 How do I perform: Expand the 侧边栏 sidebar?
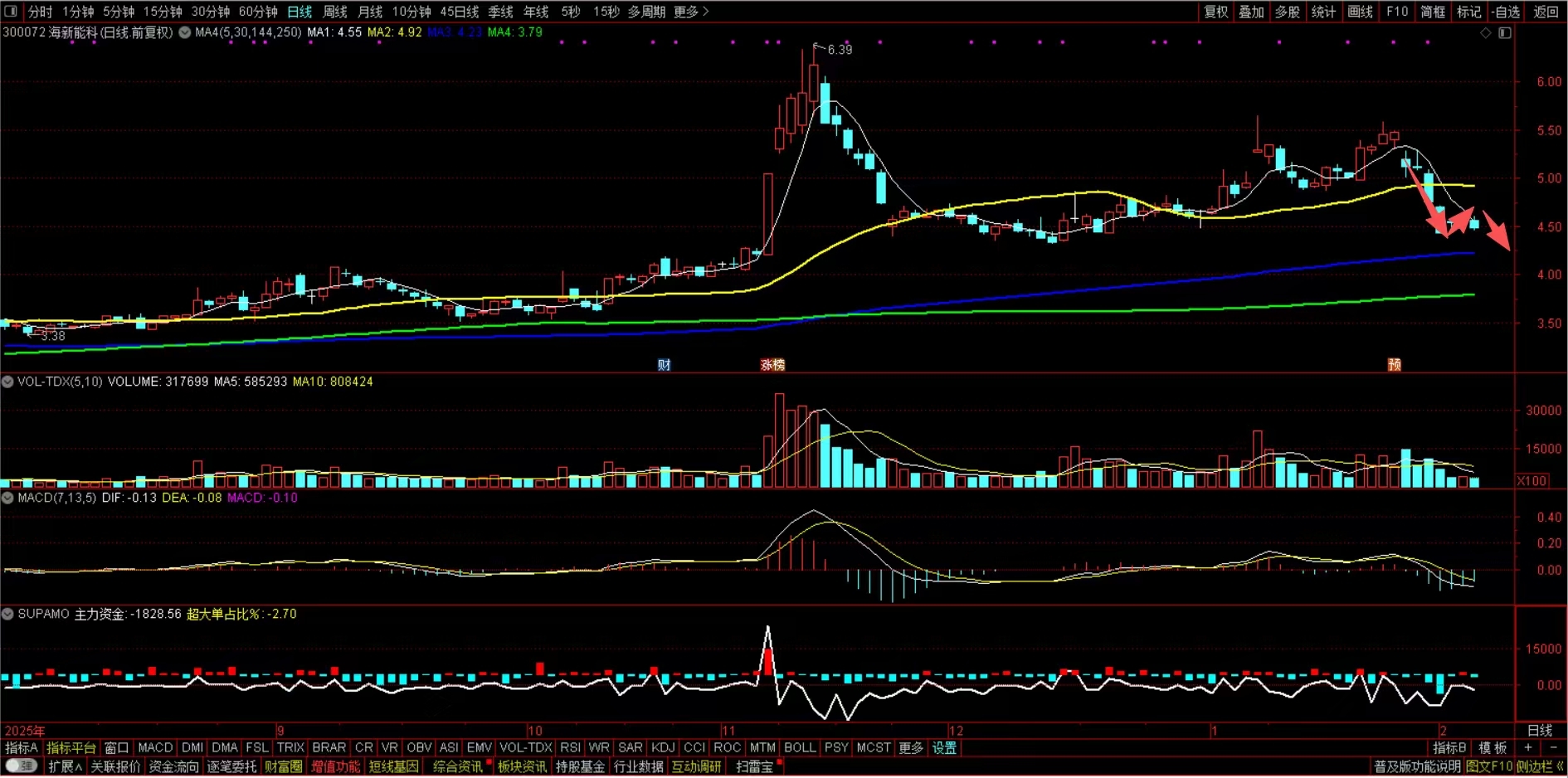1541,766
